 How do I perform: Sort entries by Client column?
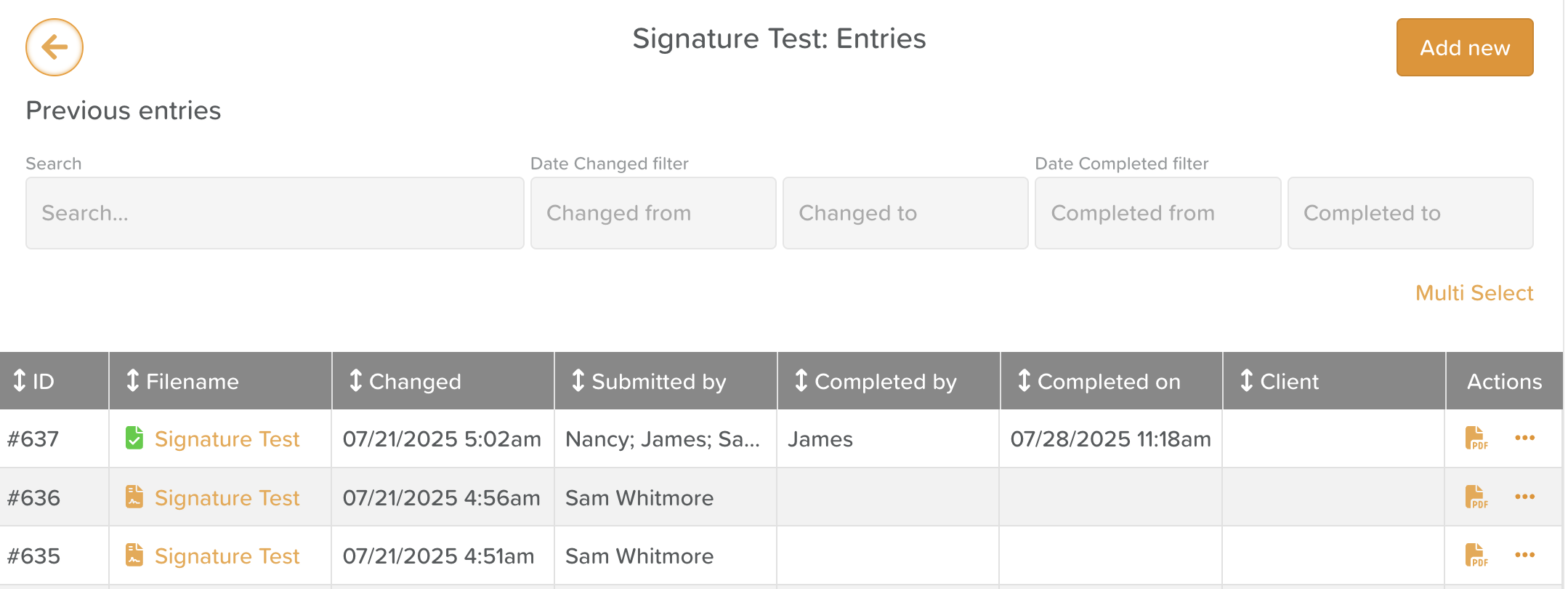[1279, 381]
